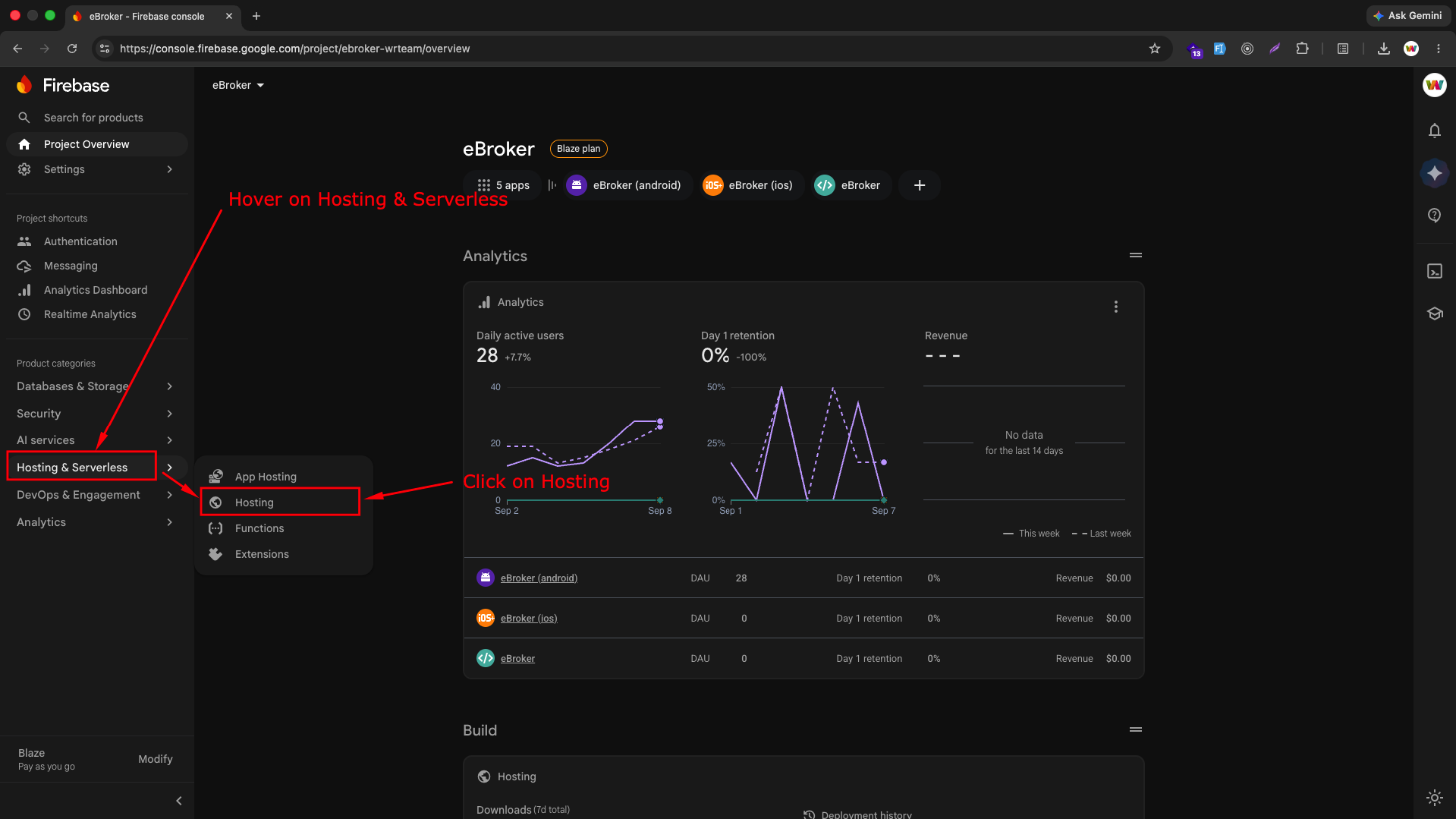
Task: Collapse the sidebar with arrow
Action: (x=179, y=801)
